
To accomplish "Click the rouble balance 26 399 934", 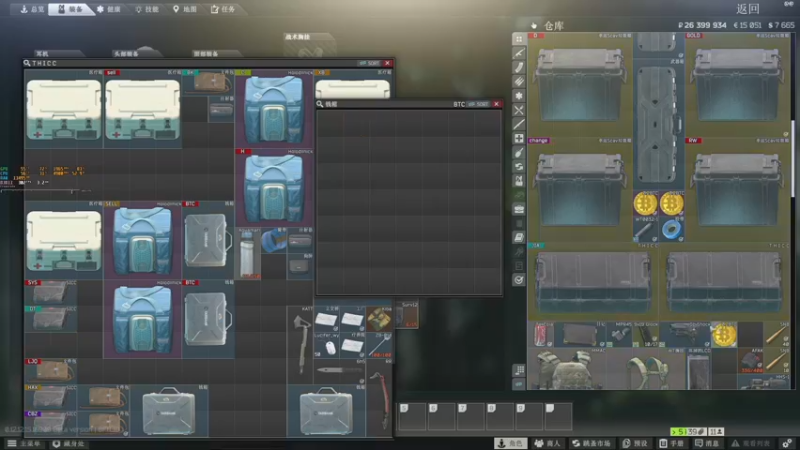I will pos(702,25).
